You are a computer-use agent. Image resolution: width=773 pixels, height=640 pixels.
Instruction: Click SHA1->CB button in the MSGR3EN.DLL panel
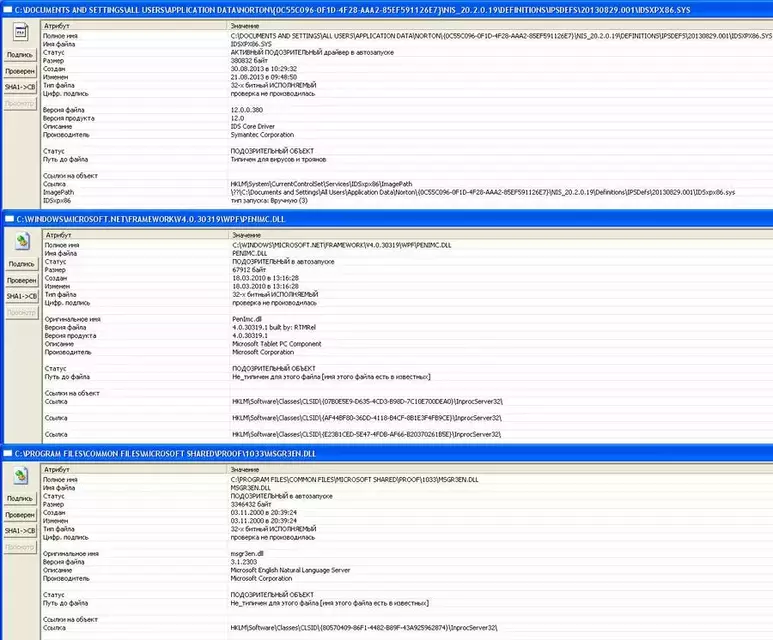click(x=20, y=531)
